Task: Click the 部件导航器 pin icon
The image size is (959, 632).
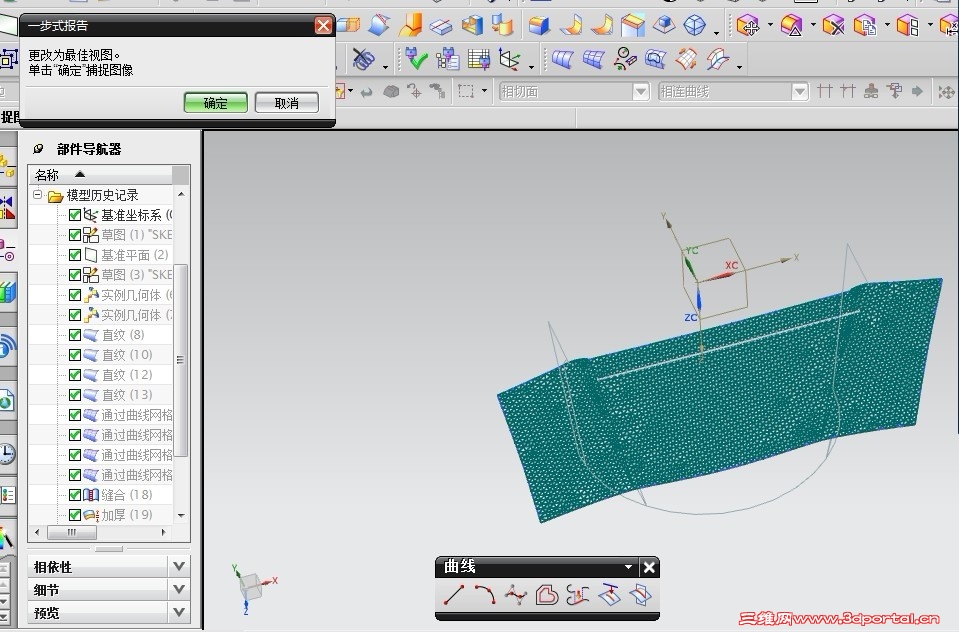Action: click(x=38, y=149)
